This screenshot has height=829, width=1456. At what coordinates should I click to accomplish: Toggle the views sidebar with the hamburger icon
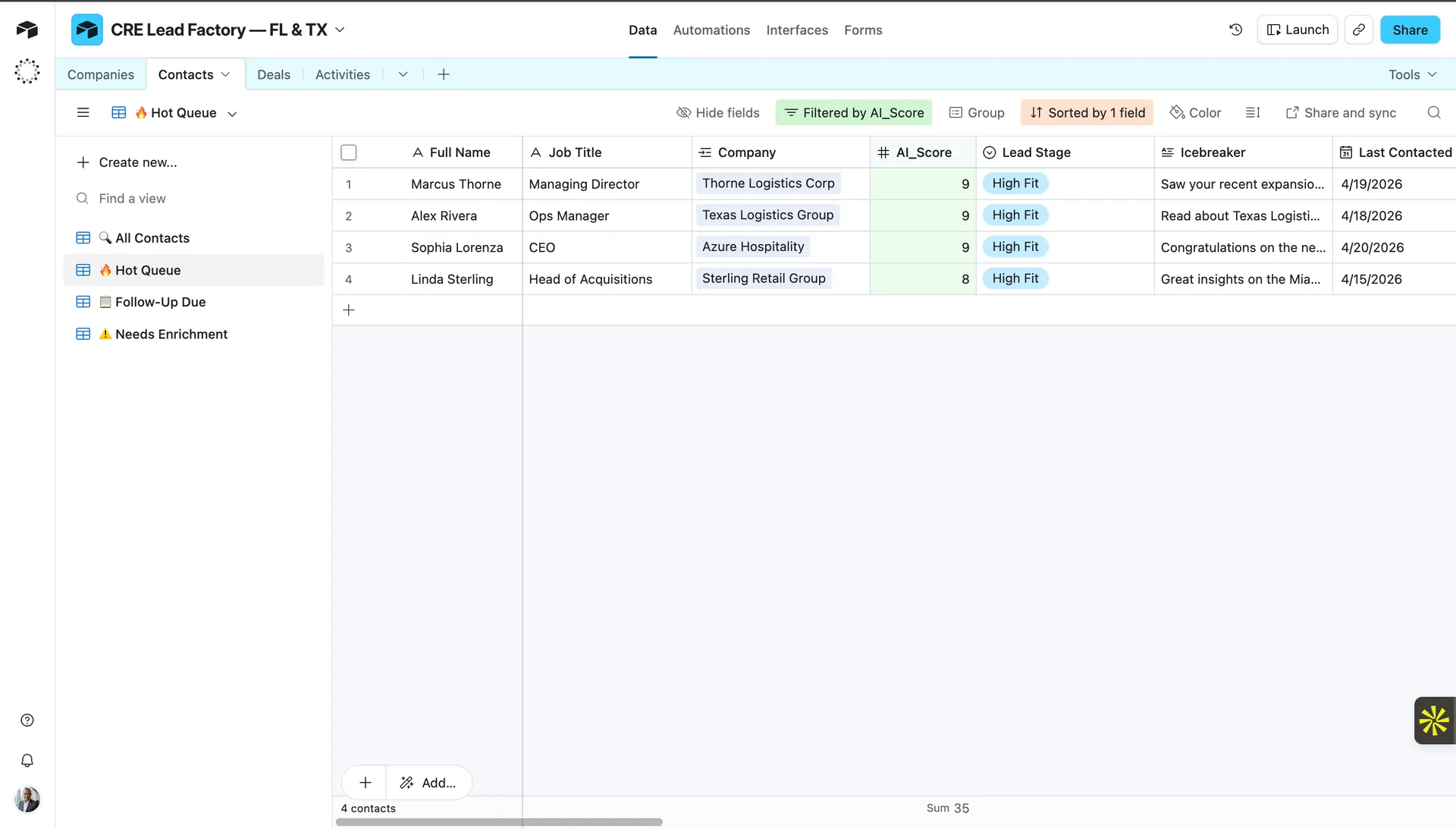(83, 112)
